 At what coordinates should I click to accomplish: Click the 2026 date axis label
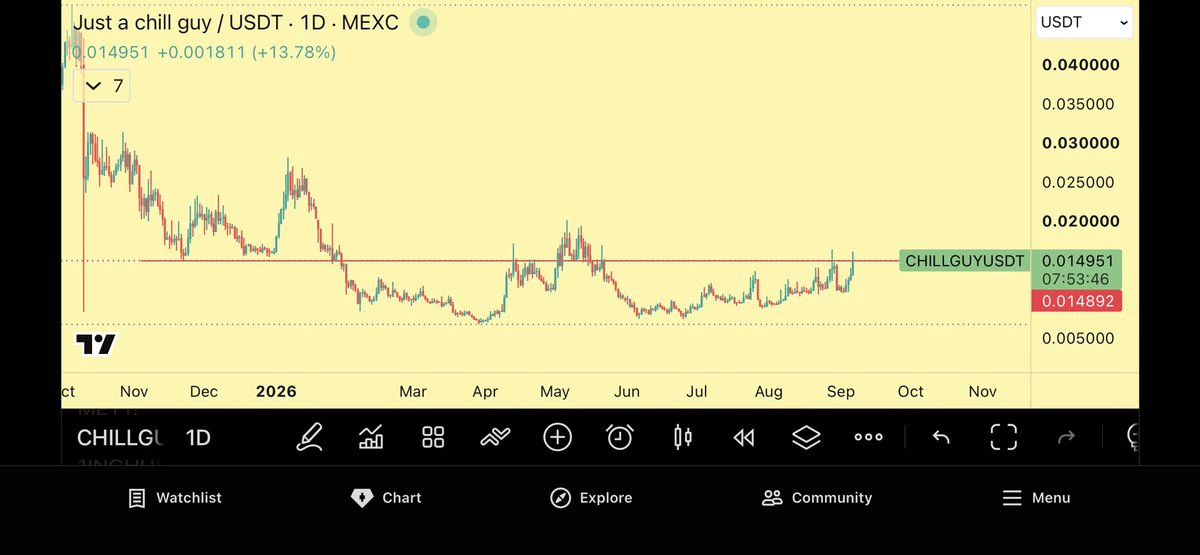276,392
